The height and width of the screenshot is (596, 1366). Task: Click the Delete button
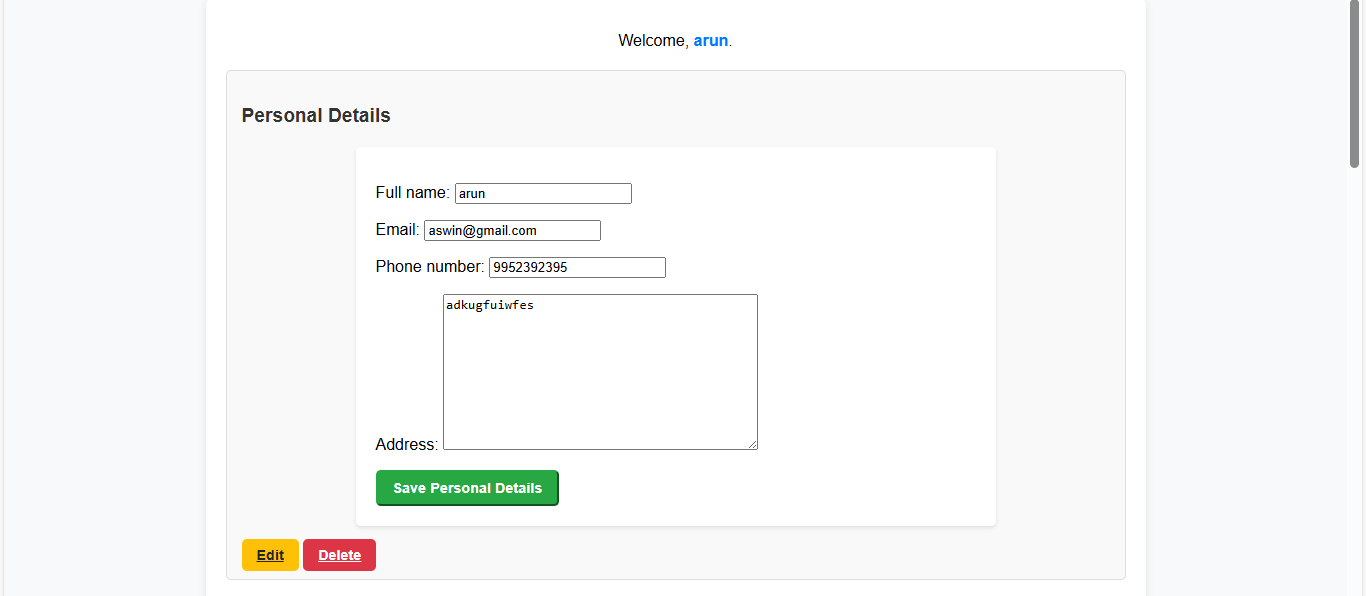(x=339, y=554)
